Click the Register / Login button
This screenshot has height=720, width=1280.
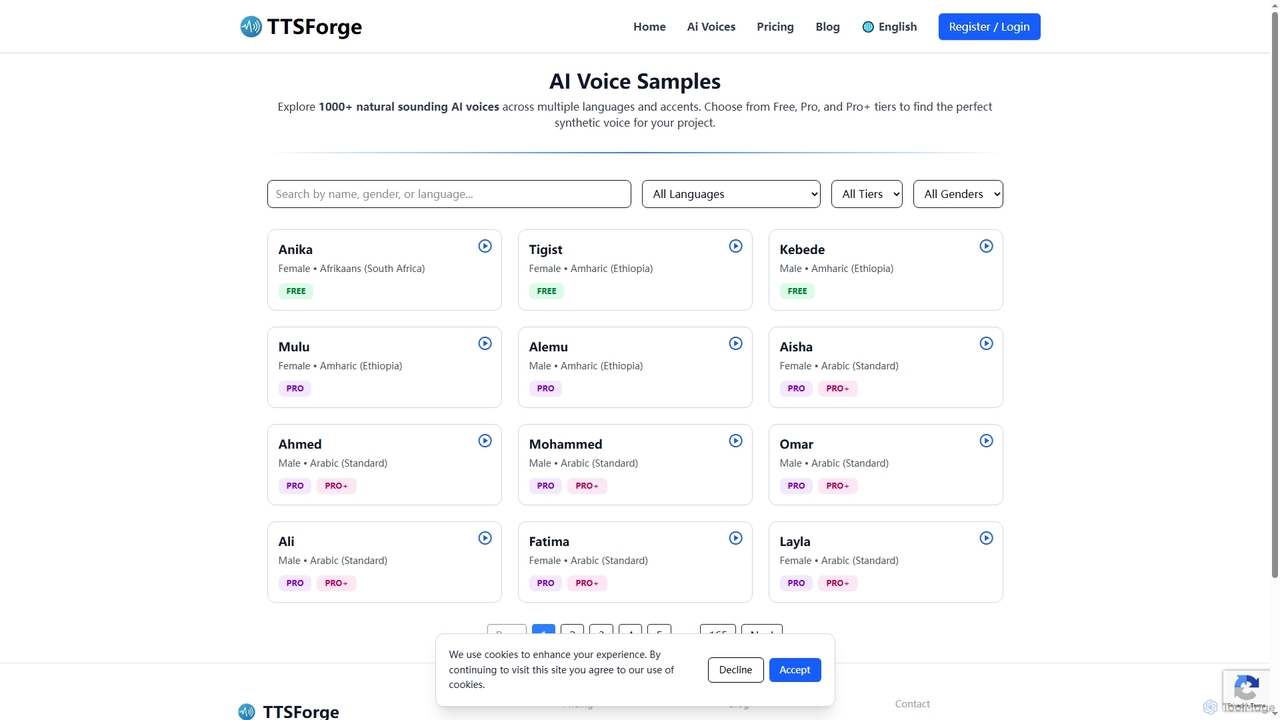pos(989,27)
